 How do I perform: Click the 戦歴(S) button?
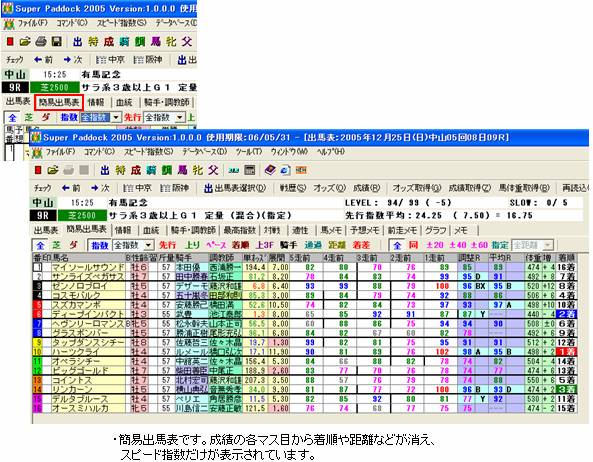coord(293,188)
